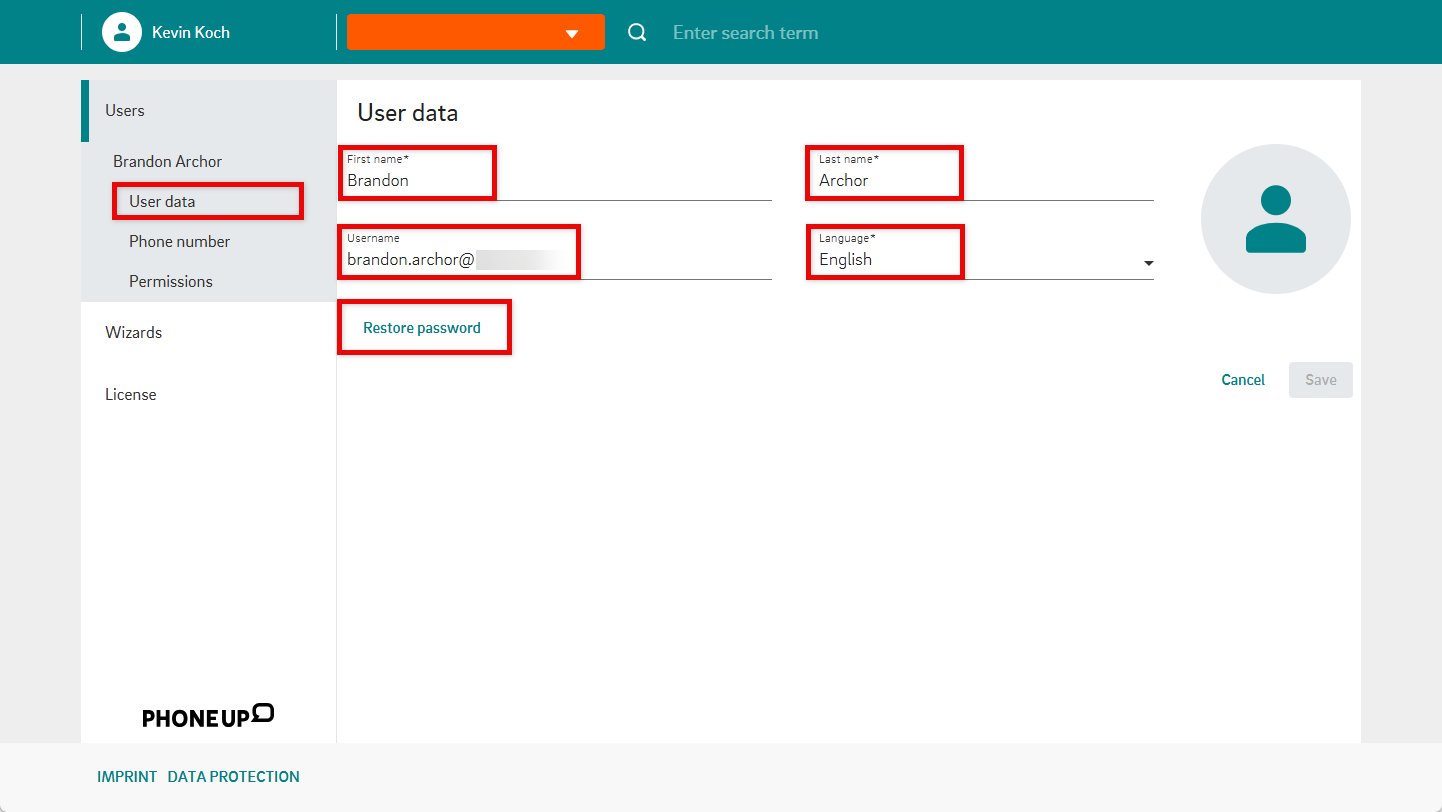Image resolution: width=1442 pixels, height=812 pixels.
Task: Open the License menu section
Action: click(131, 394)
